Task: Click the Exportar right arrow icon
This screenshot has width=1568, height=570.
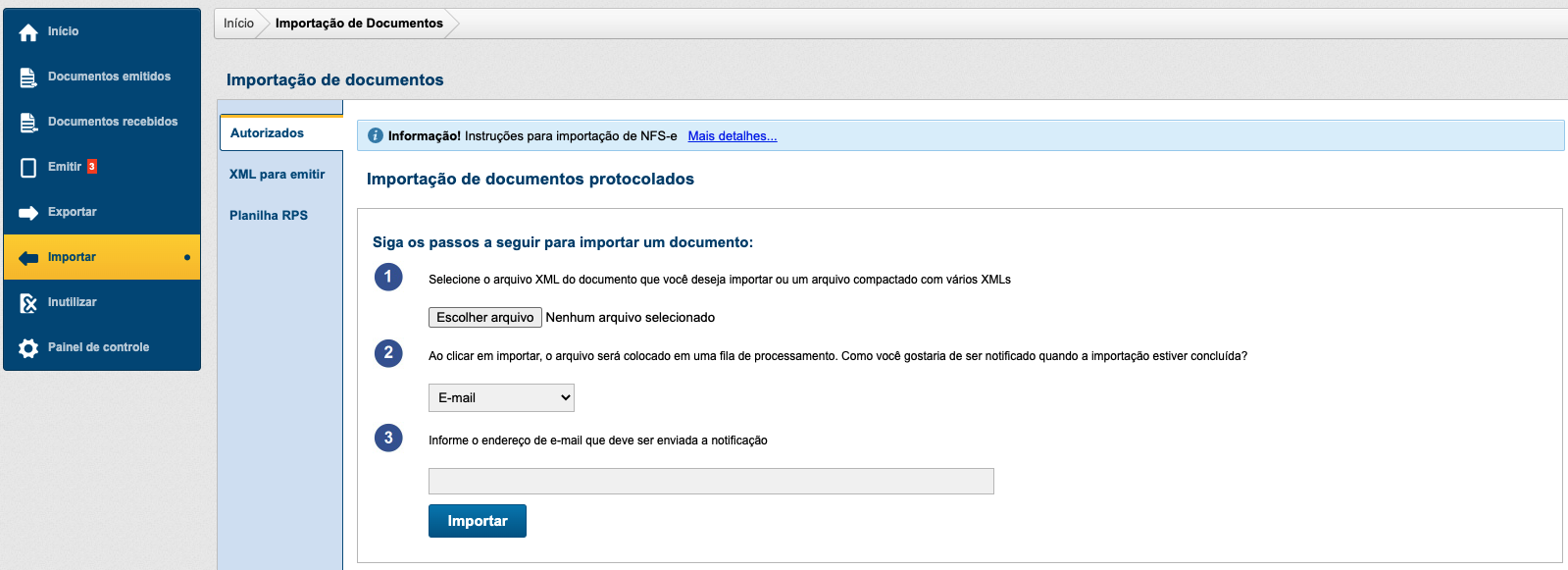Action: coord(28,213)
